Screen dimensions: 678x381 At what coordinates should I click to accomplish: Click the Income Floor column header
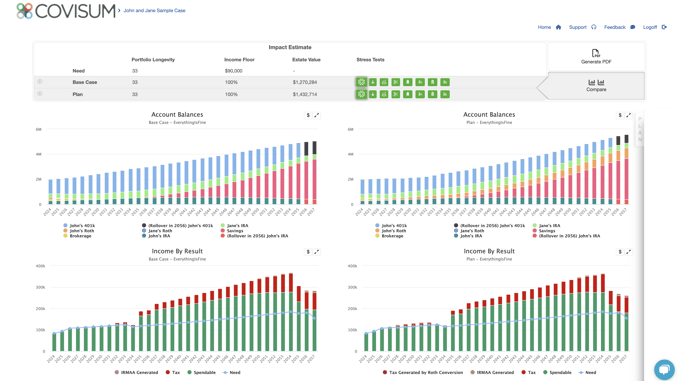[x=239, y=60]
